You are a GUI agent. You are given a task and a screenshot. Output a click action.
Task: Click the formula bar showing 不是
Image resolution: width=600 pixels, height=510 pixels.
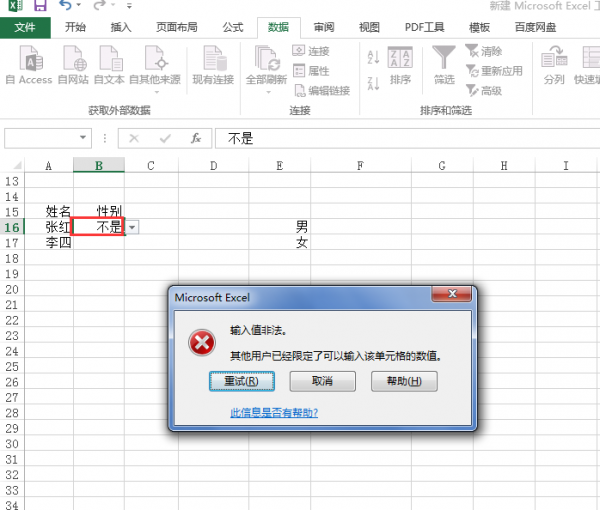(408, 138)
